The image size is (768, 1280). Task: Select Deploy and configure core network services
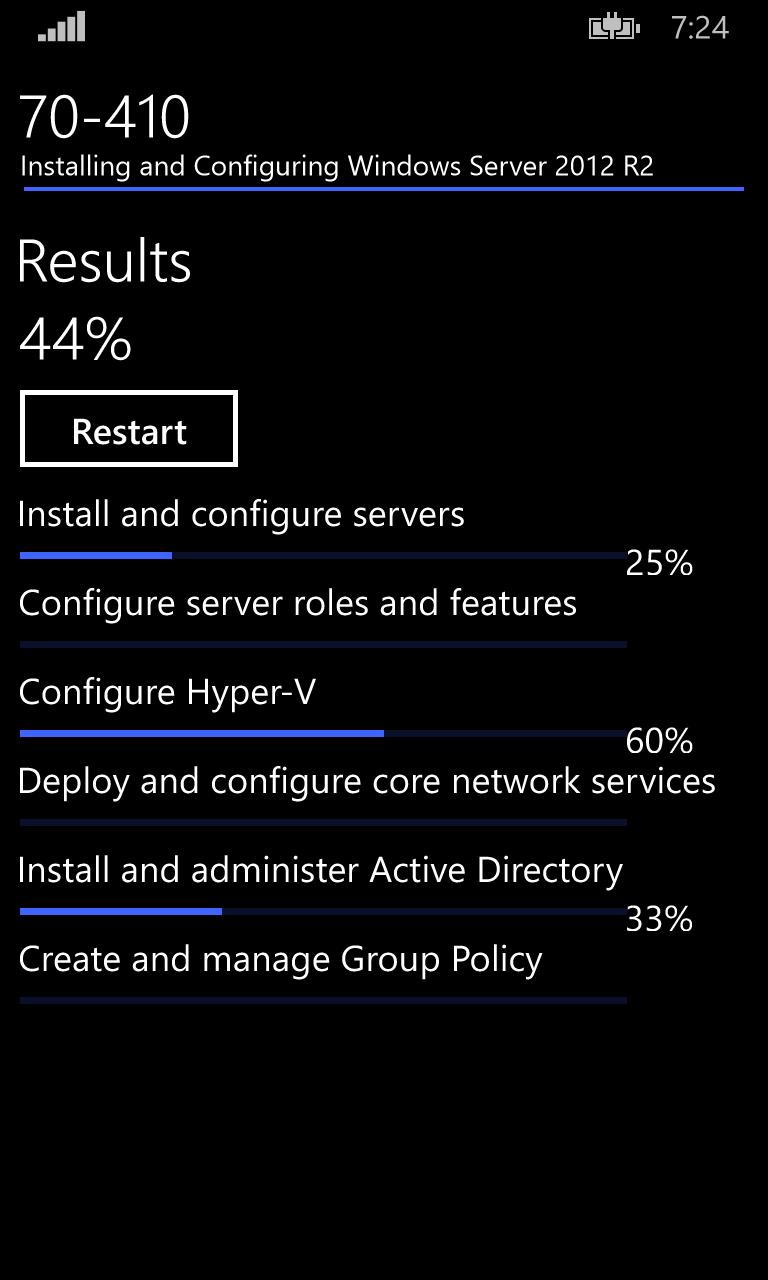pyautogui.click(x=366, y=781)
